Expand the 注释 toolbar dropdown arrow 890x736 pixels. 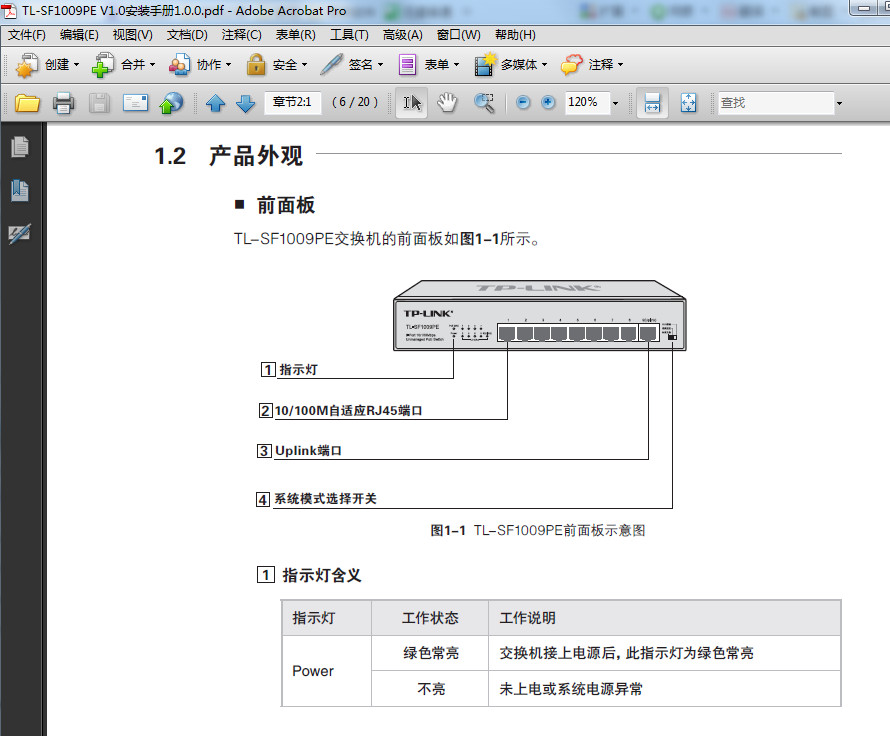[x=620, y=65]
